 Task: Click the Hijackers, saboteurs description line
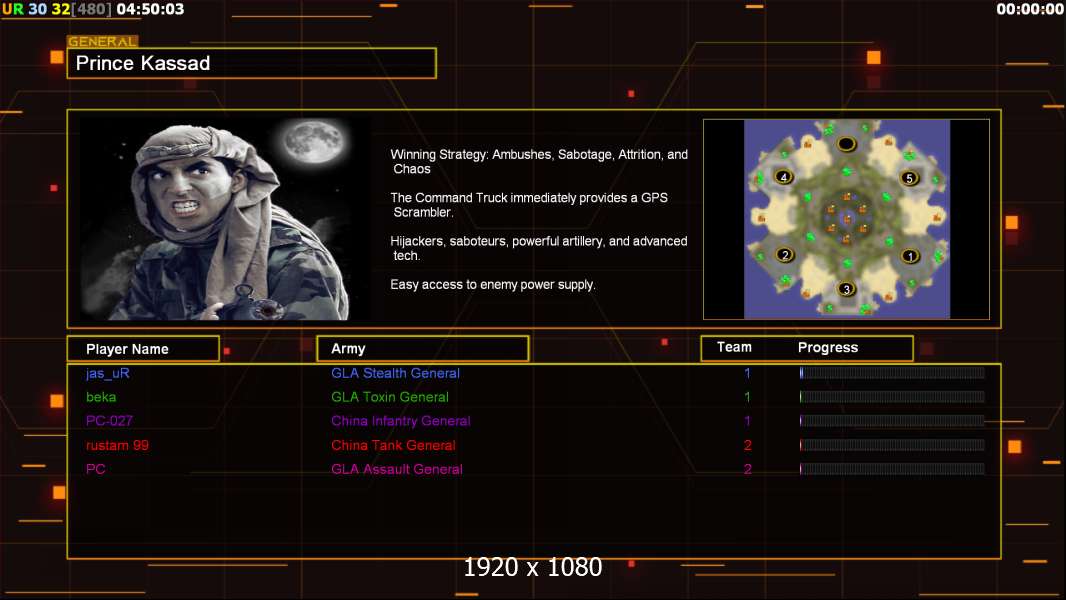tap(538, 248)
